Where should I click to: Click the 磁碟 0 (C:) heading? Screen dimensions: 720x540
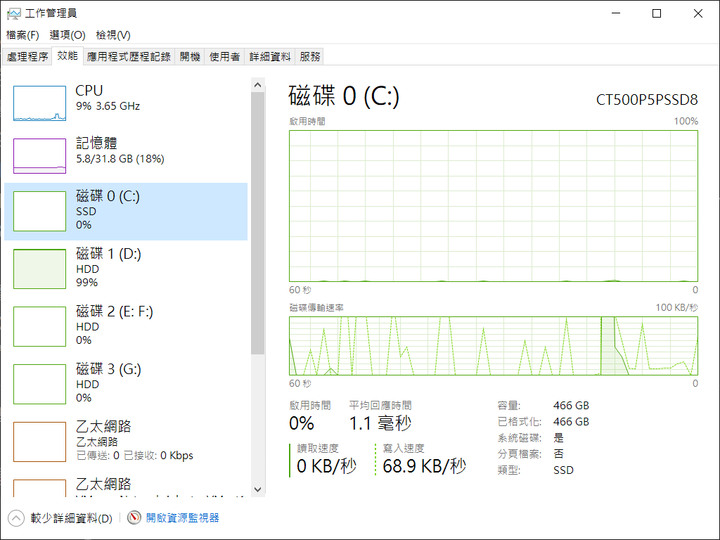[x=344, y=96]
